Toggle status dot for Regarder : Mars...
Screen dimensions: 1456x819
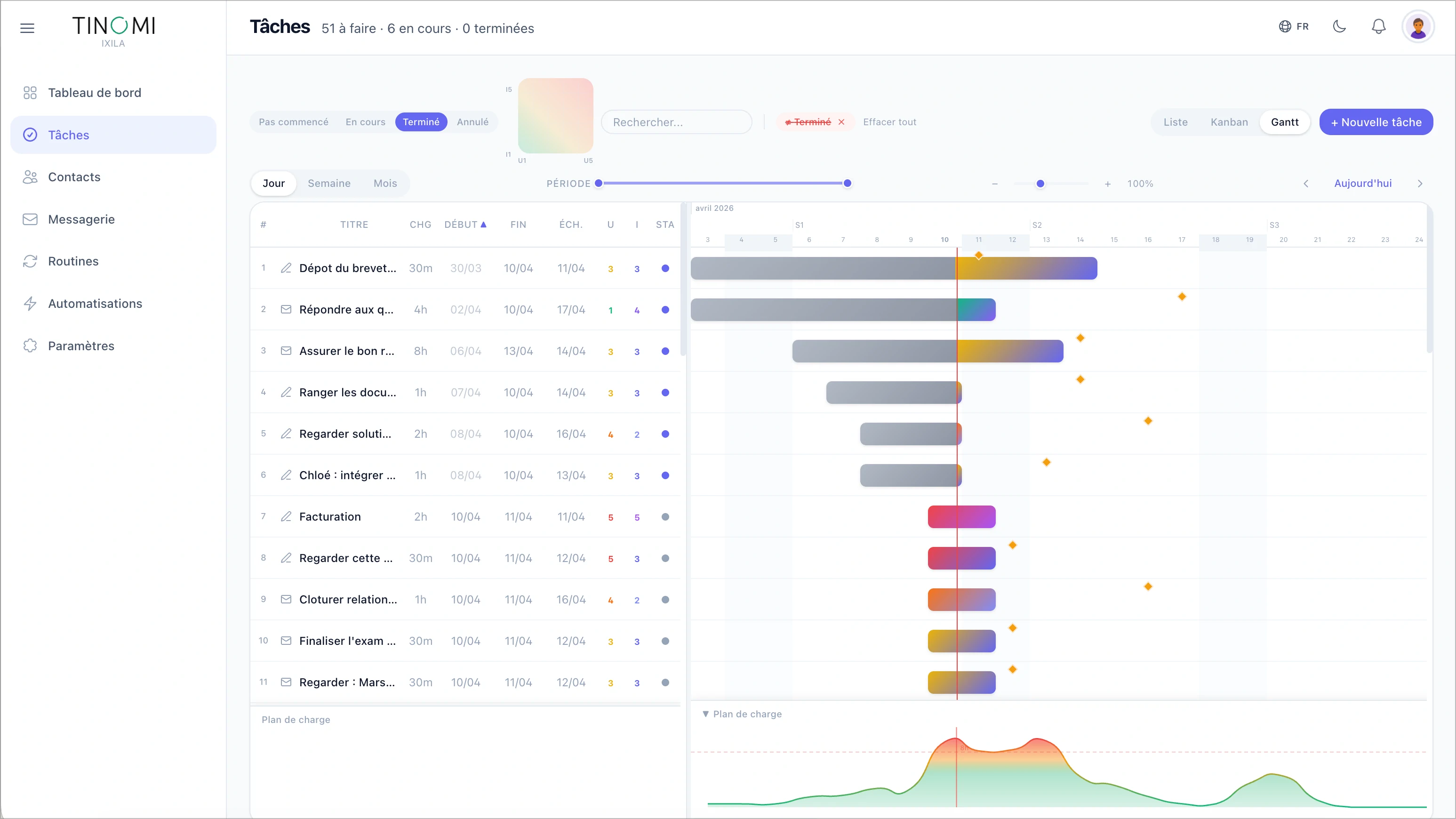pyautogui.click(x=665, y=682)
